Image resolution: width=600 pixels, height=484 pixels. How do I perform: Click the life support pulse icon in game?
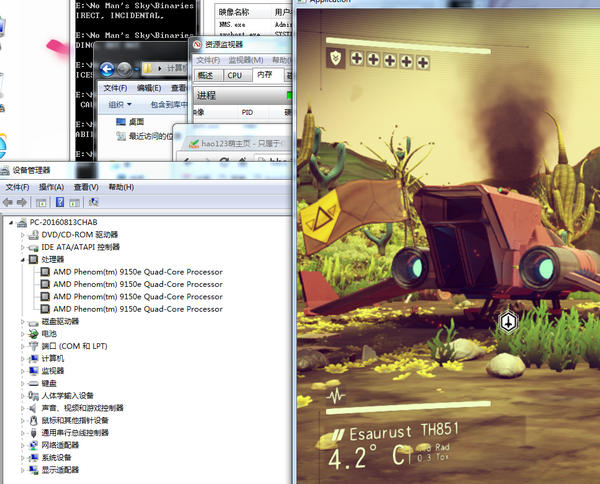click(x=336, y=396)
